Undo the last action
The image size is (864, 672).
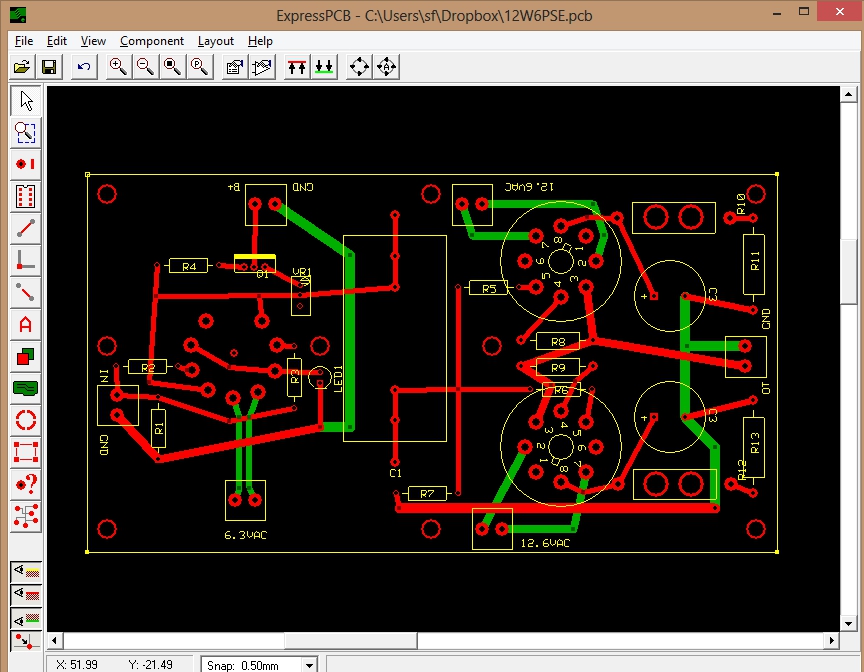[x=84, y=67]
